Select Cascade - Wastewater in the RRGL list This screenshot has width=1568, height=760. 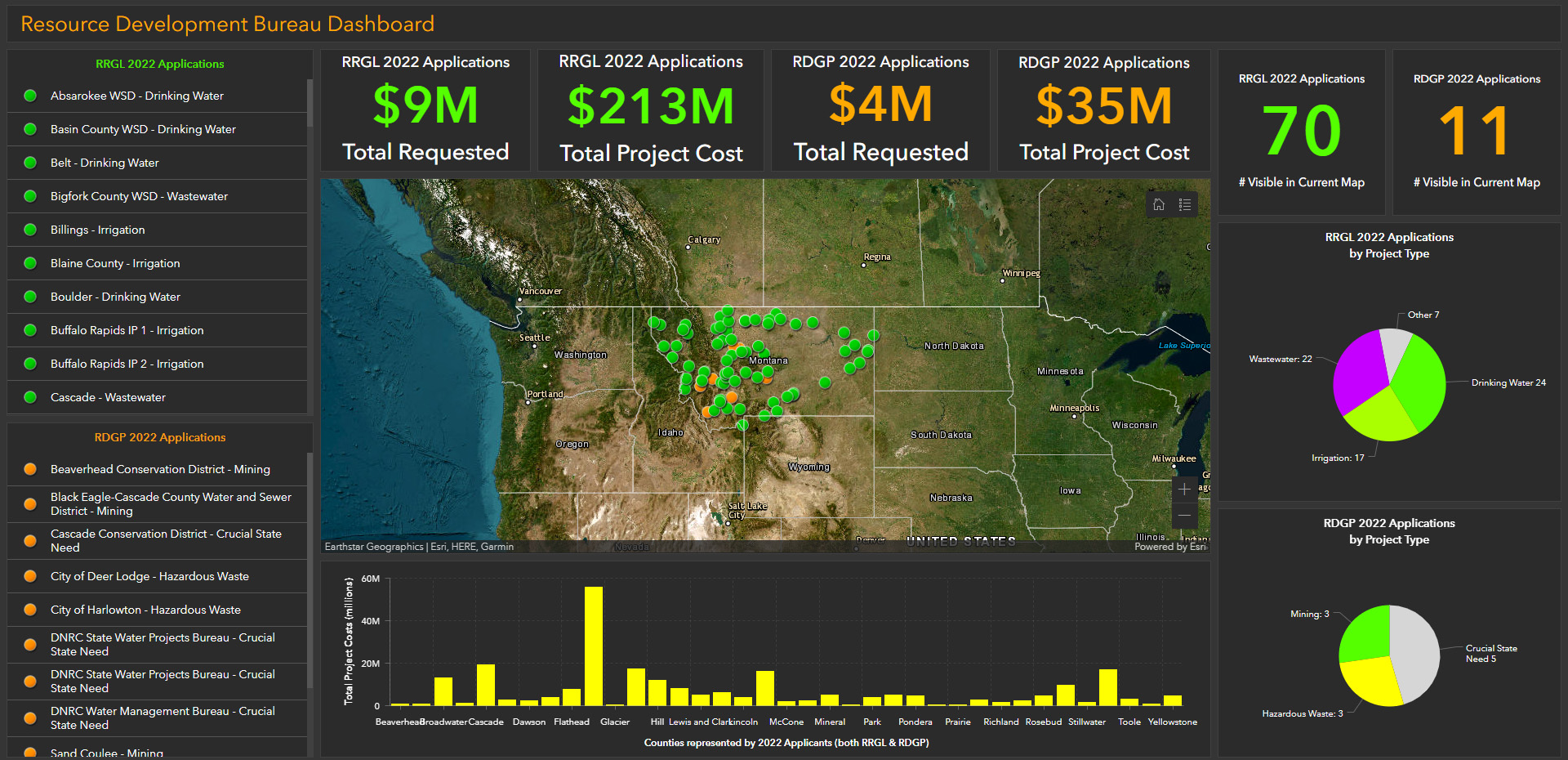tap(108, 397)
